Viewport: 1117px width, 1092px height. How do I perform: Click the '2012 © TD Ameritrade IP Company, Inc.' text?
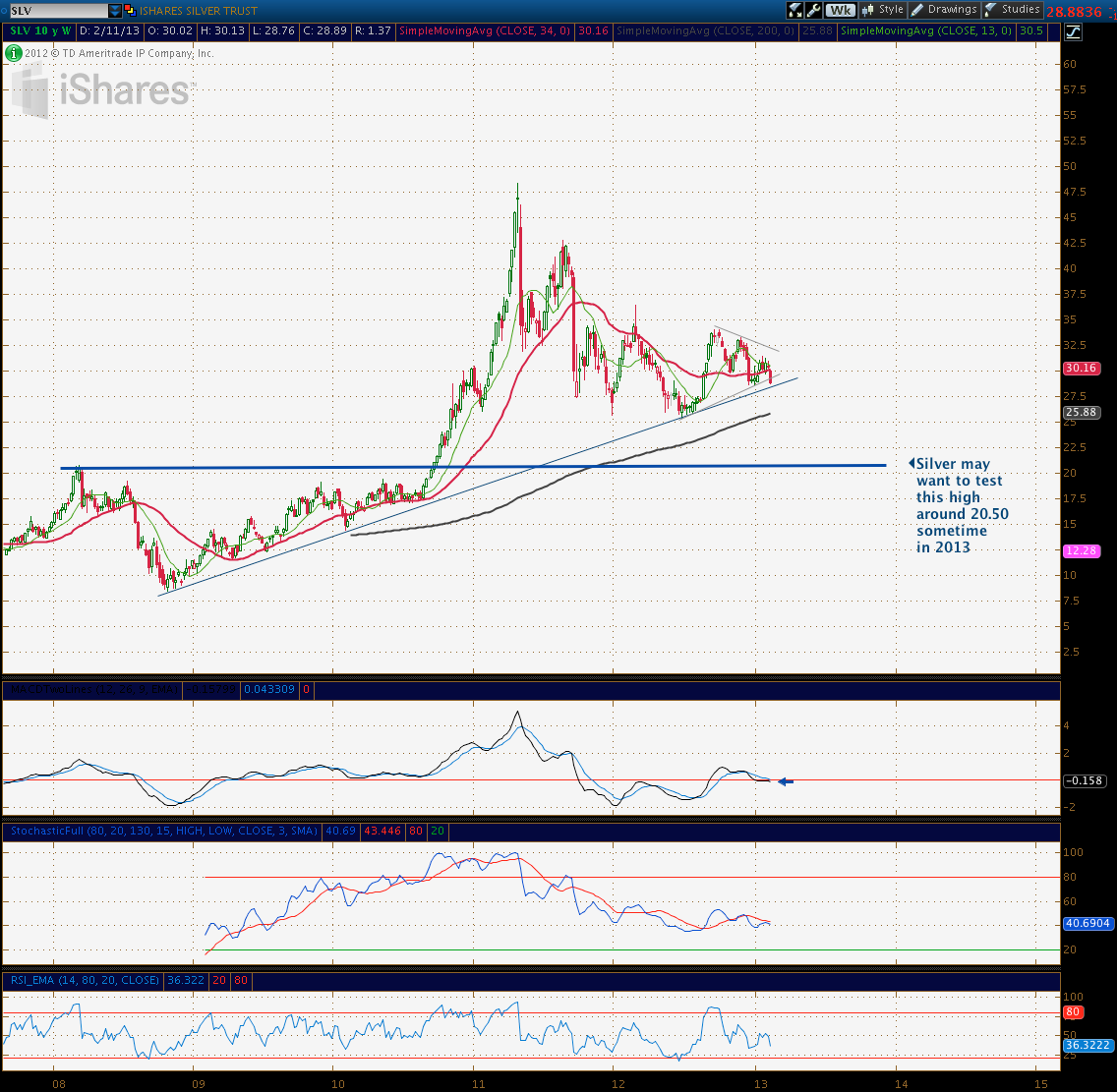pos(119,53)
